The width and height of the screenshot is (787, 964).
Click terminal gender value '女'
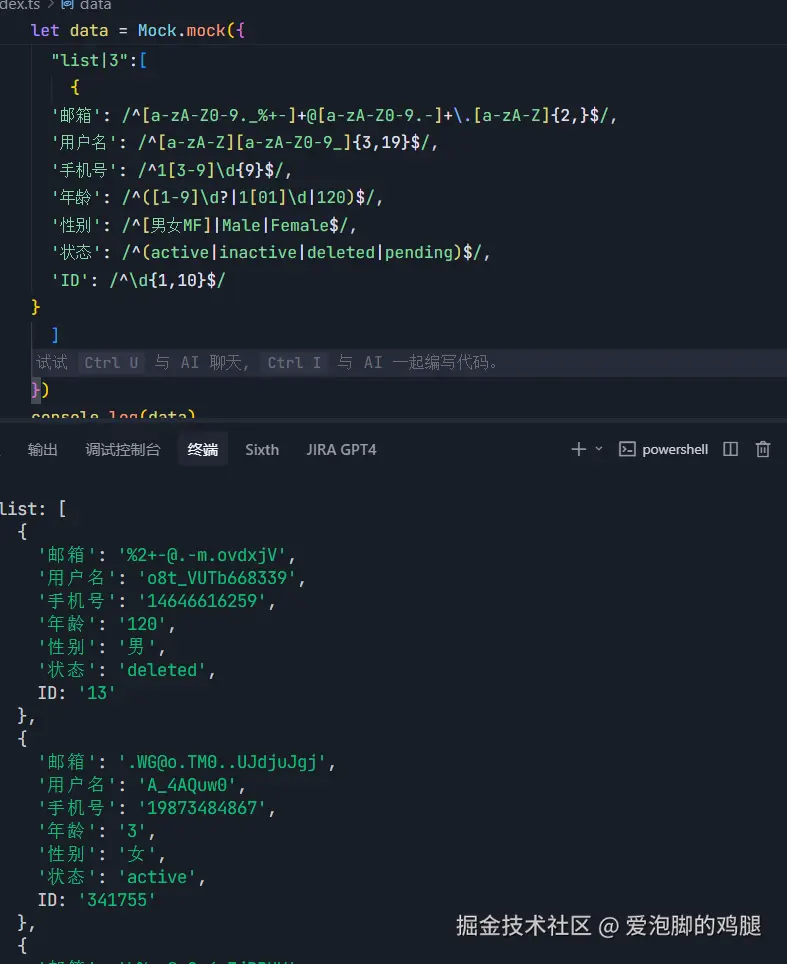coord(137,854)
